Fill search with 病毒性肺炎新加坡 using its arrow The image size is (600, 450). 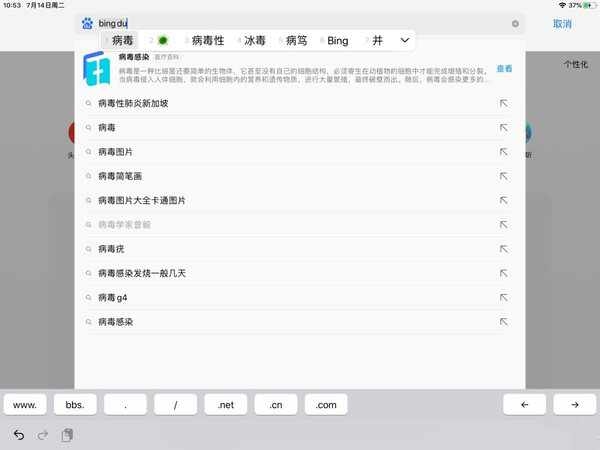click(x=504, y=103)
